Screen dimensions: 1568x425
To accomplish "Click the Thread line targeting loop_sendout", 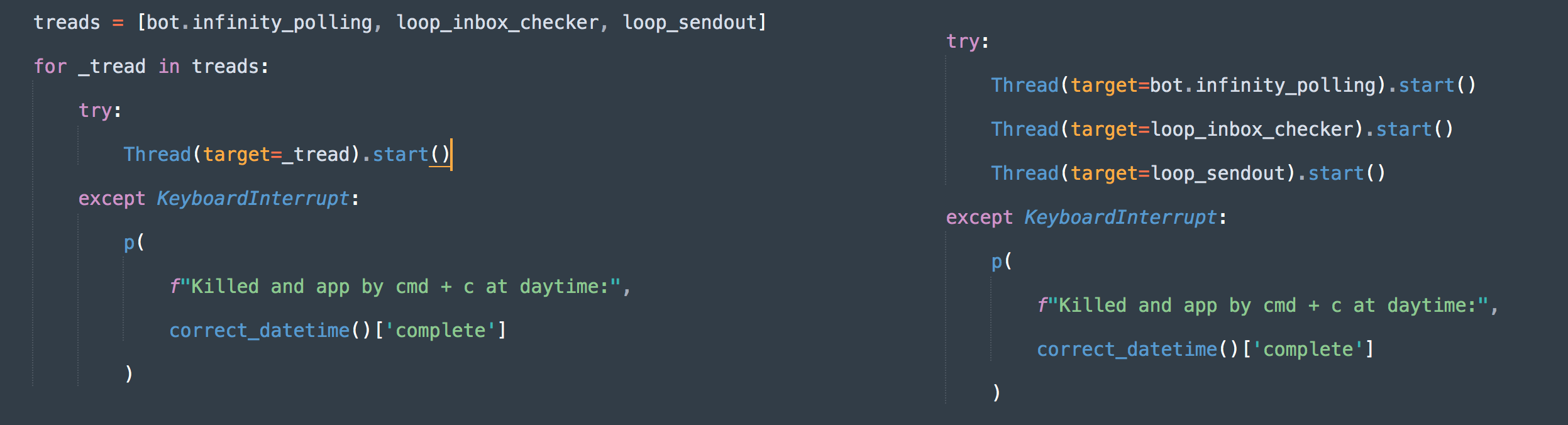I will click(1188, 174).
